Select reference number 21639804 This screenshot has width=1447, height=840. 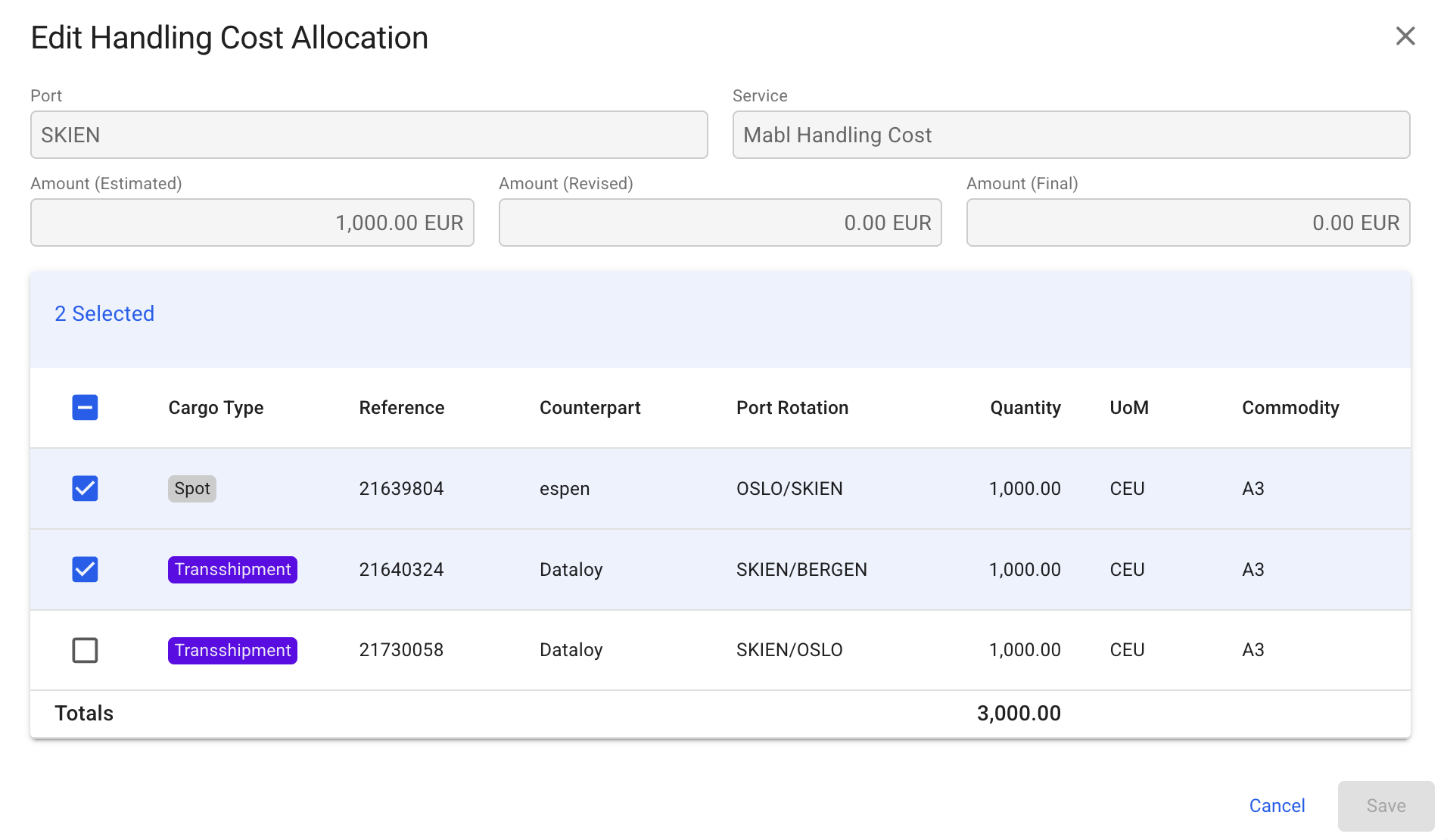click(x=401, y=489)
